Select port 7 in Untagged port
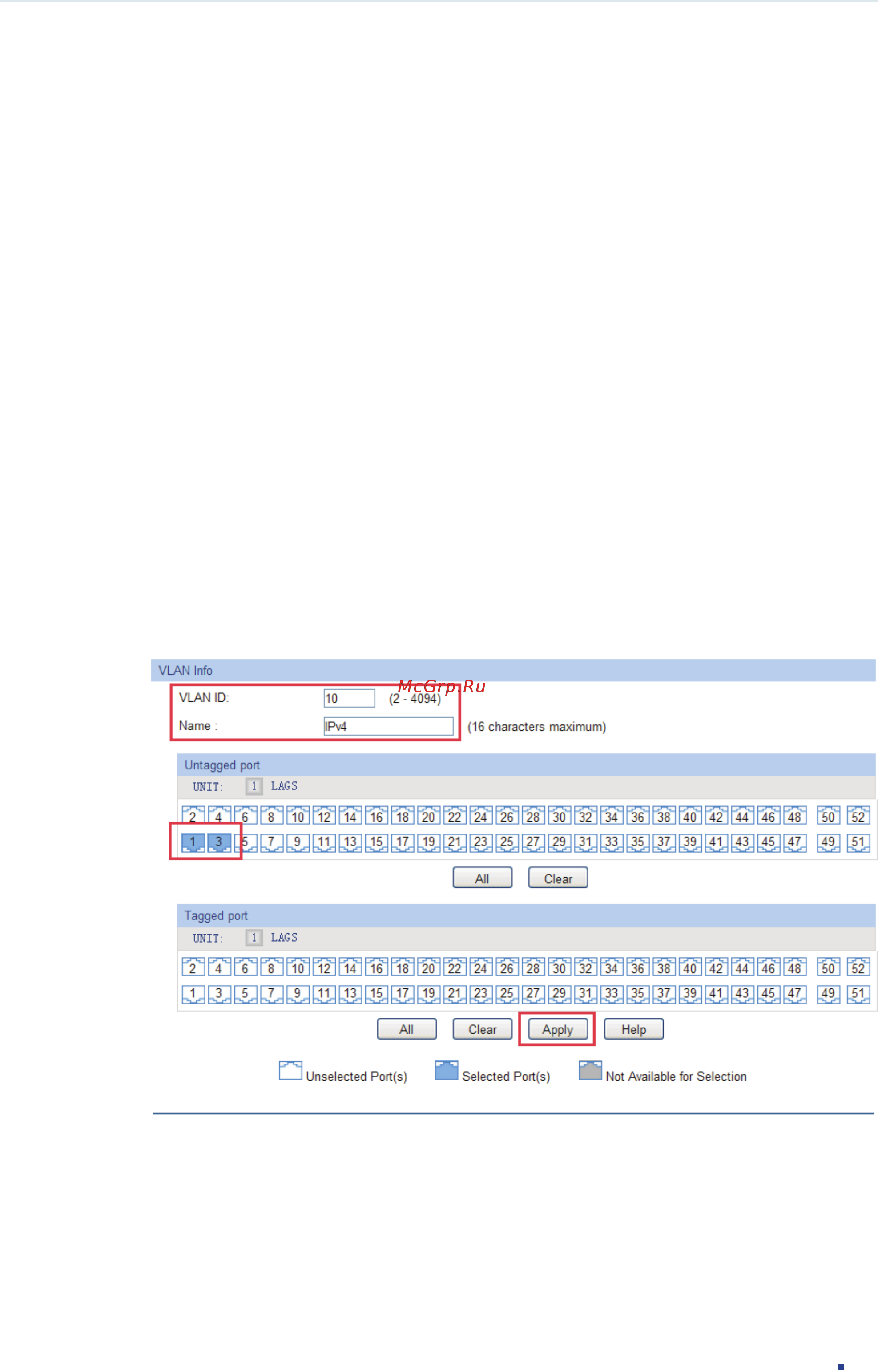Screen dimensions: 878x1372 click(272, 843)
